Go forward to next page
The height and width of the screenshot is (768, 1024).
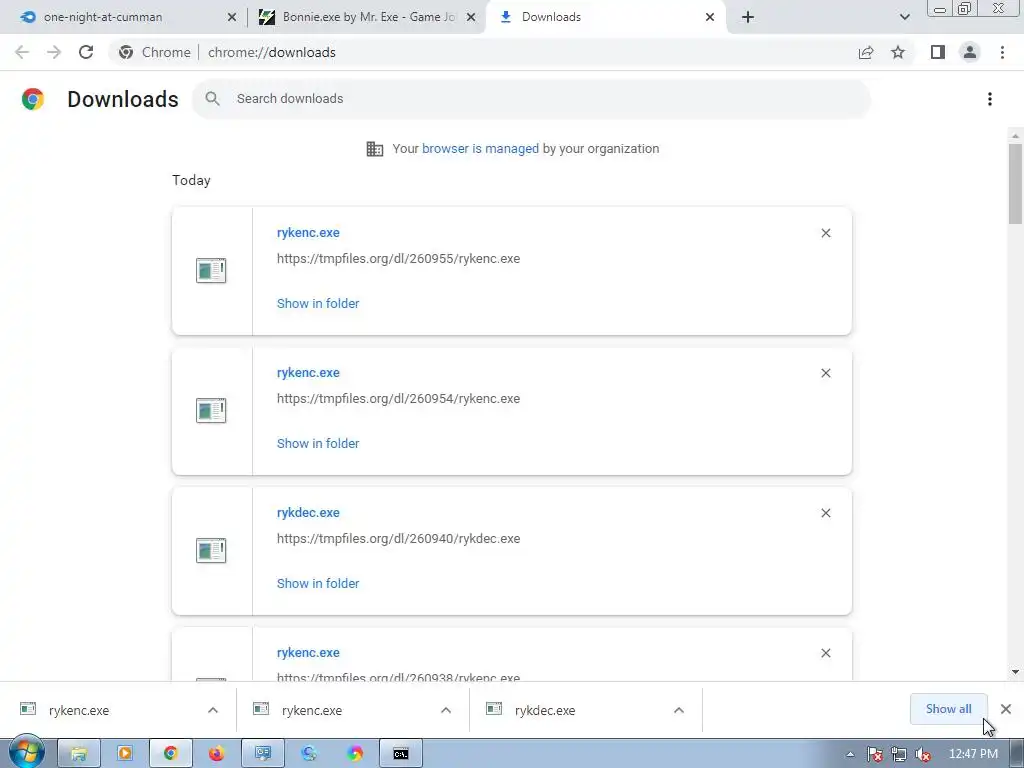point(54,52)
